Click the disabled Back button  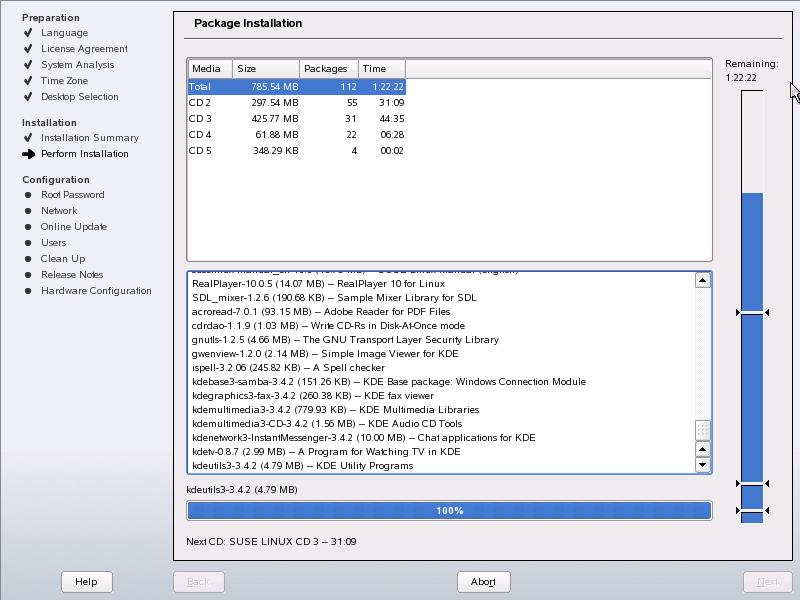(x=198, y=582)
